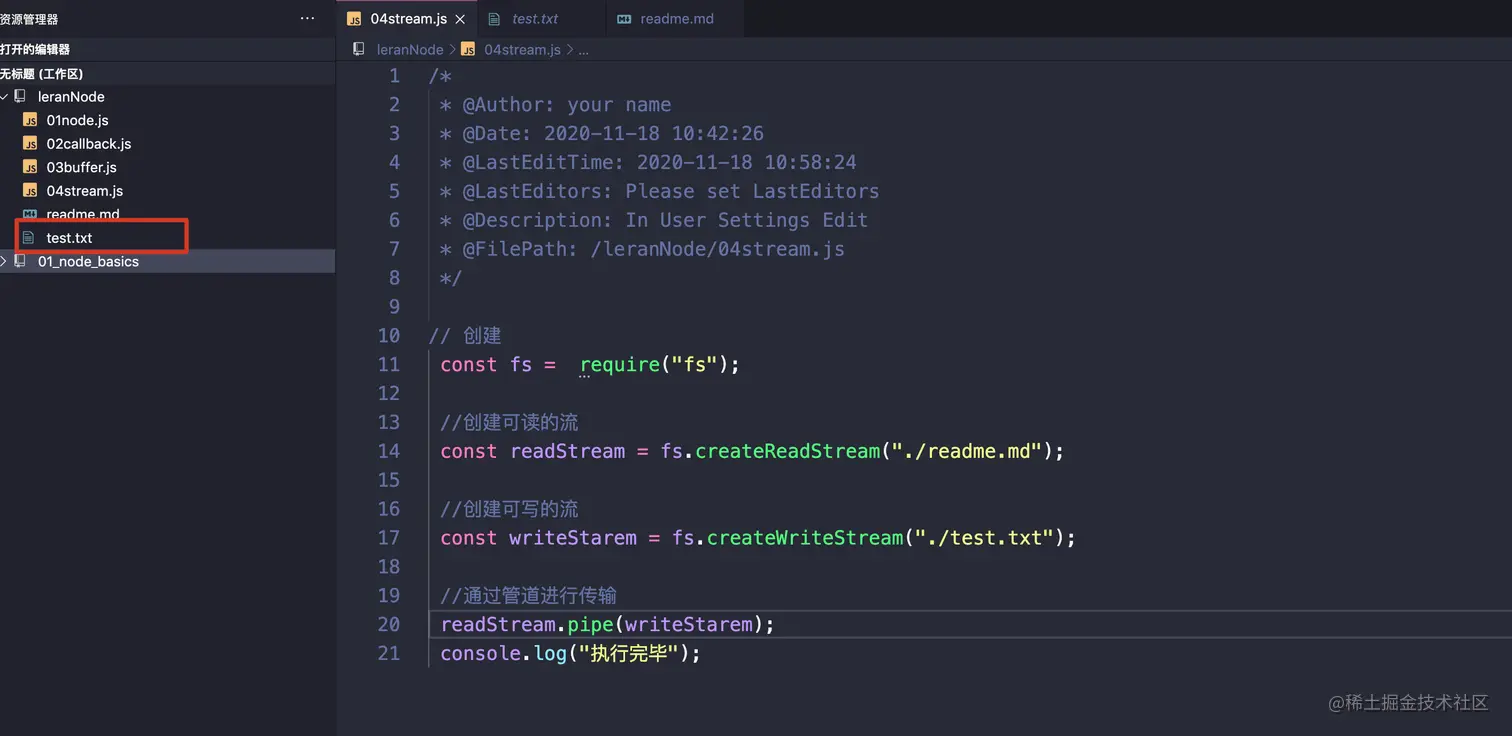Click the JS icon beside 01node.js
This screenshot has width=1512, height=736.
point(30,120)
